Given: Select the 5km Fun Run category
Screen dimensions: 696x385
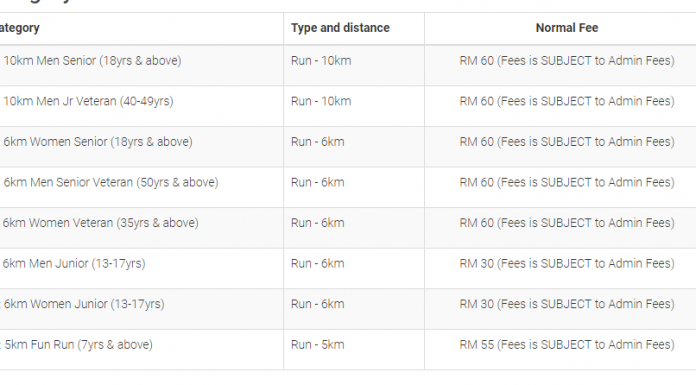Looking at the screenshot, I should pyautogui.click(x=79, y=345).
